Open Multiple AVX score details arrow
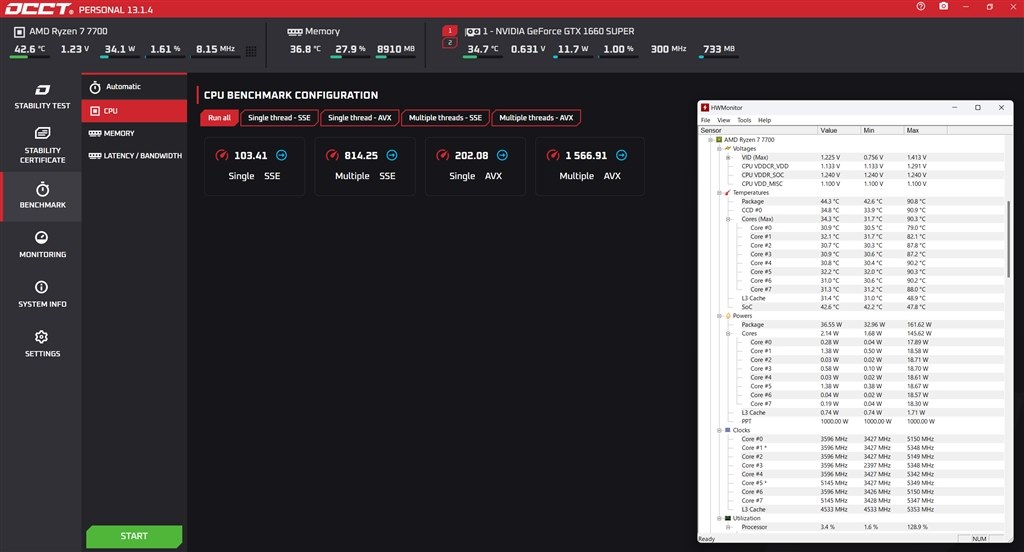The width and height of the screenshot is (1024, 552). (622, 155)
